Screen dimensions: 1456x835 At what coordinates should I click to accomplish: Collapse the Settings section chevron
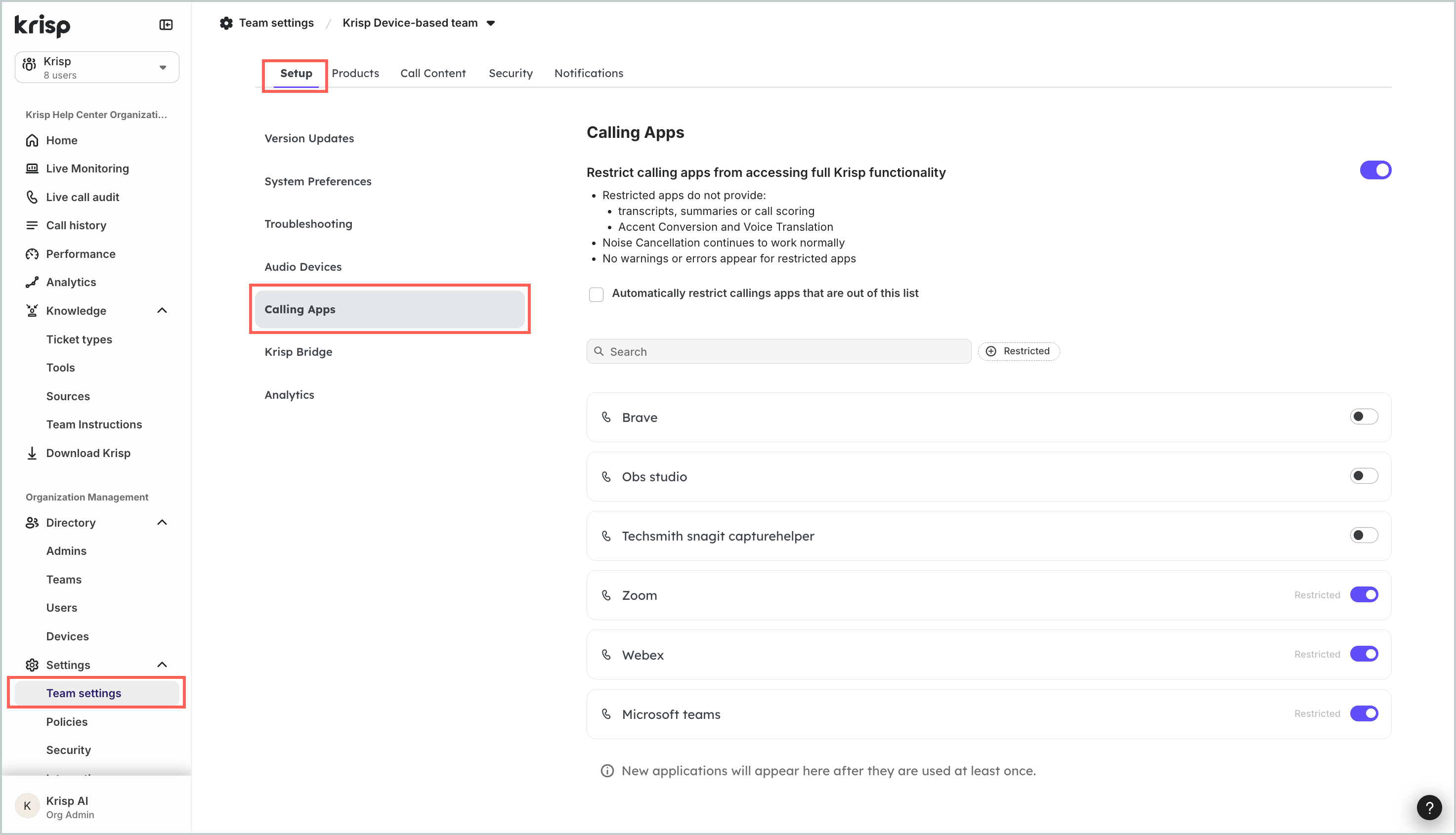click(x=162, y=665)
